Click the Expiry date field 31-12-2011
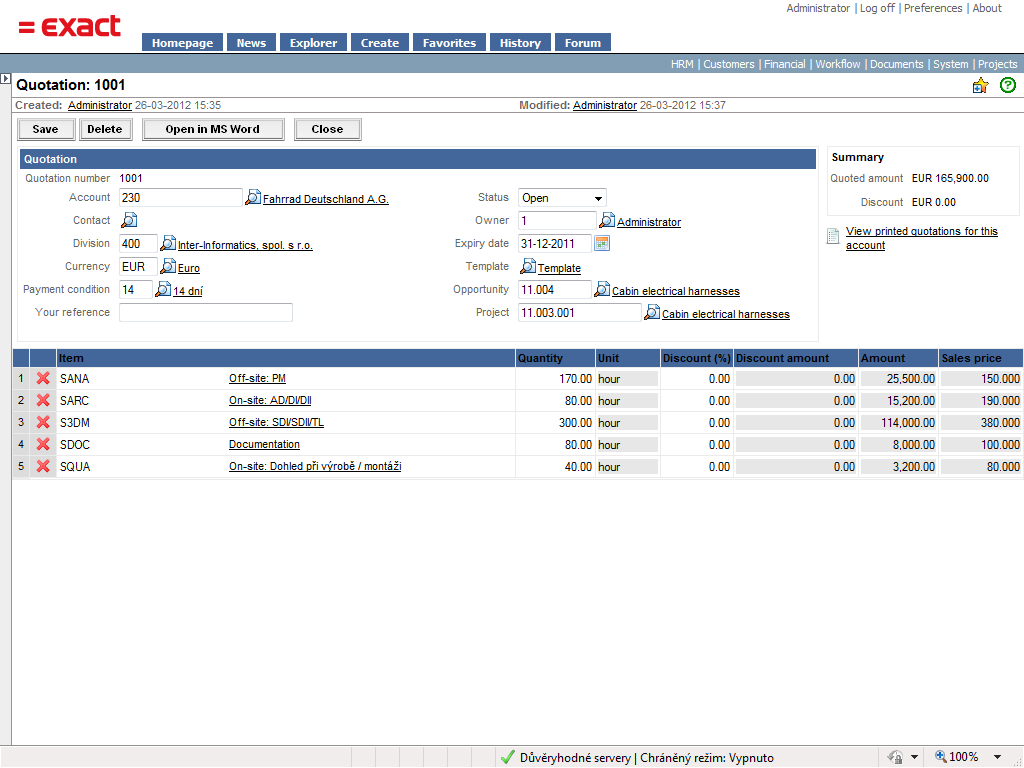Screen dimensions: 1024x768 [x=555, y=244]
